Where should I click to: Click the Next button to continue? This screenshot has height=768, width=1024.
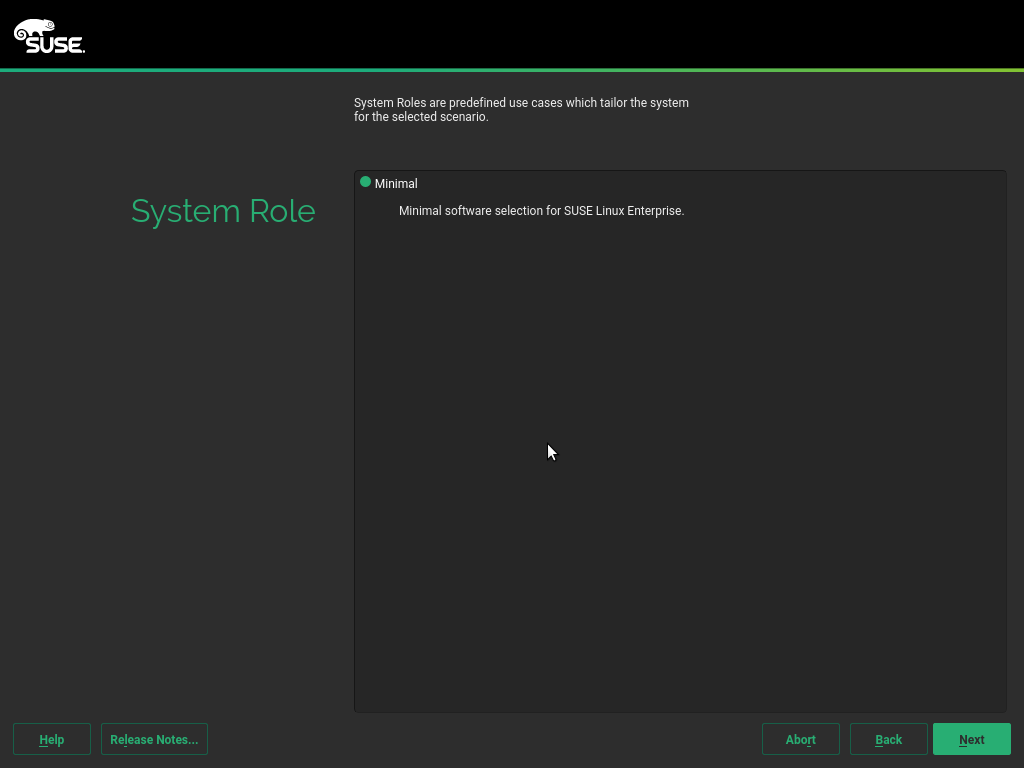point(971,739)
